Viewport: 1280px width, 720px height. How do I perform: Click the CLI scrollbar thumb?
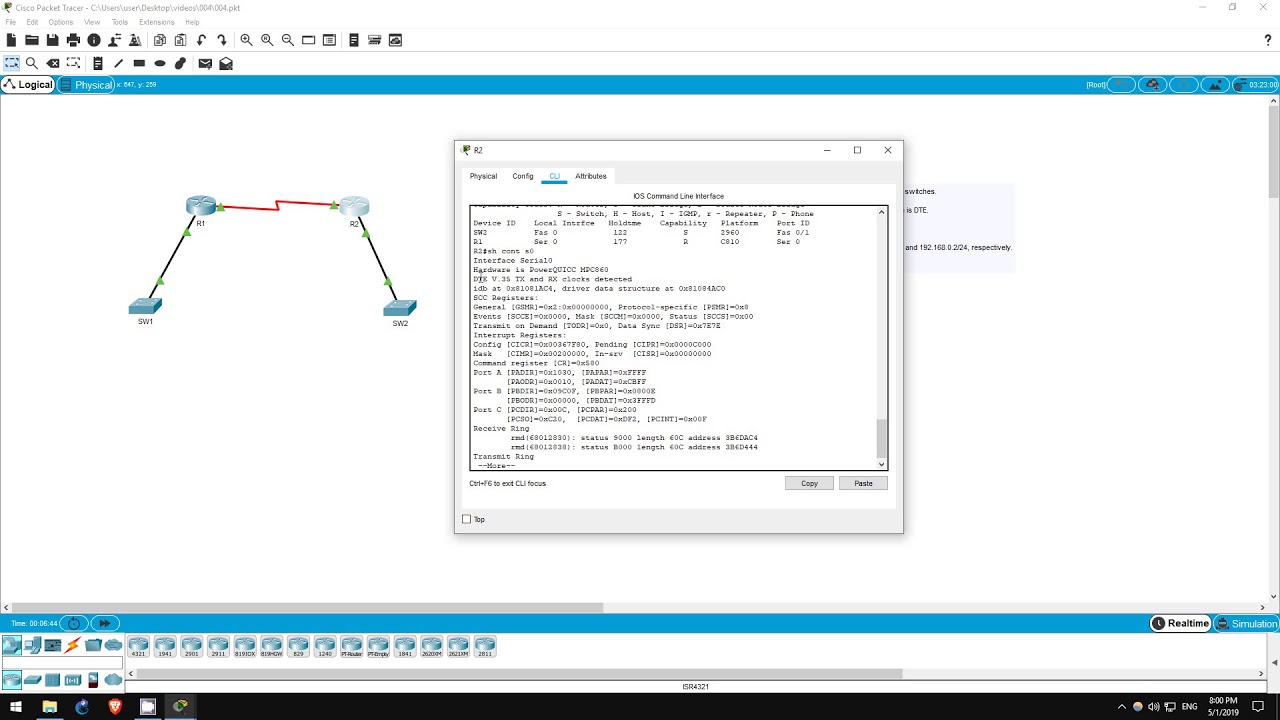pos(881,437)
